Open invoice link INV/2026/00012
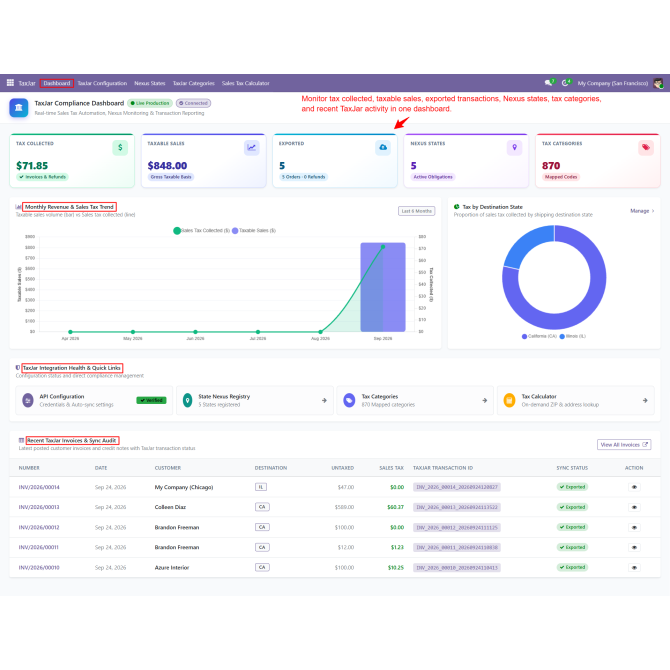Screen dimensions: 670x670 pyautogui.click(x=39, y=527)
